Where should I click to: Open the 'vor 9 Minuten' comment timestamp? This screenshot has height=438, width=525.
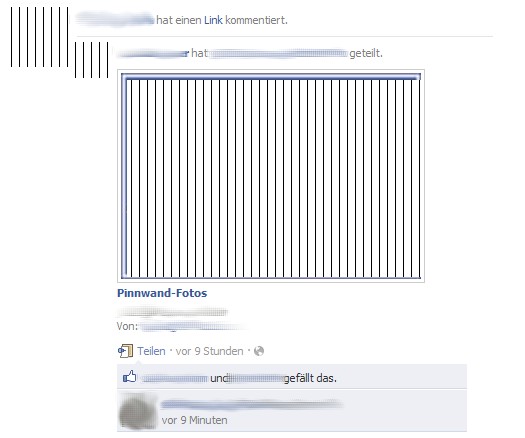[x=195, y=420]
